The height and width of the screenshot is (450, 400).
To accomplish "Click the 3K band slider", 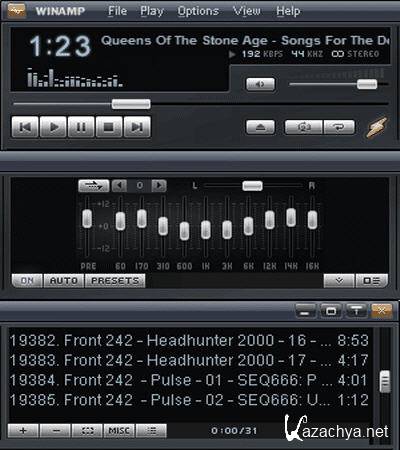I will [227, 230].
